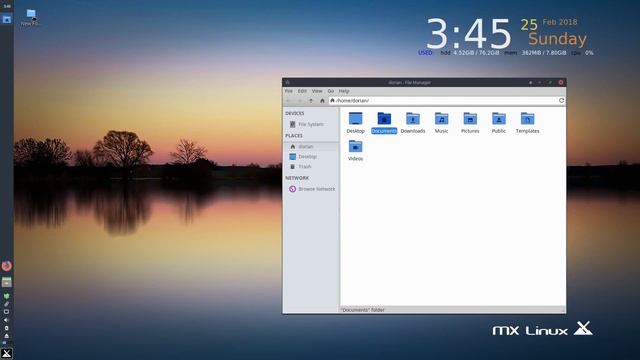
Task: Click the Documents folder name label
Action: [384, 131]
